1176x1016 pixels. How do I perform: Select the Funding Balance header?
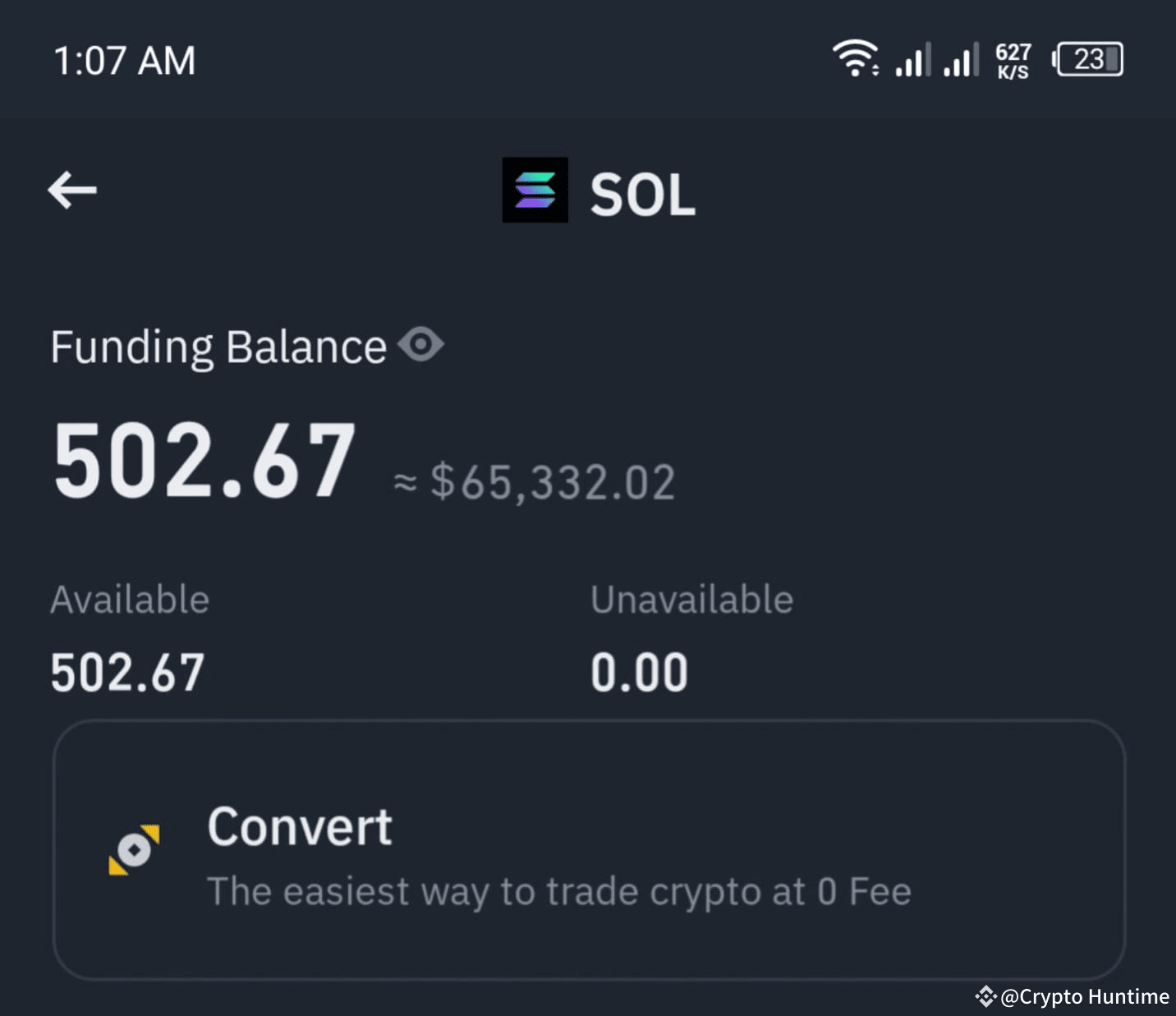click(218, 345)
